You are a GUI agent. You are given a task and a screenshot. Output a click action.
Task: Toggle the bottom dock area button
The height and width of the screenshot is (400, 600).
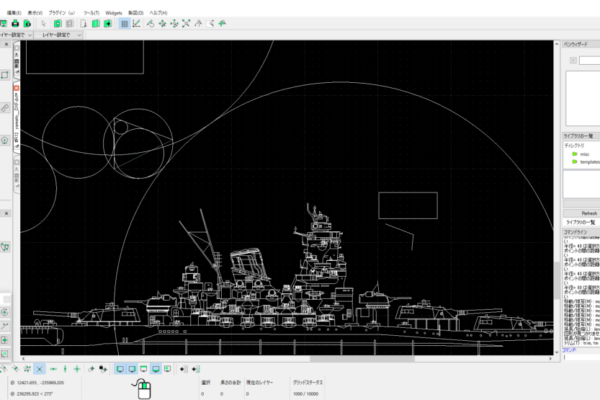tap(155, 369)
